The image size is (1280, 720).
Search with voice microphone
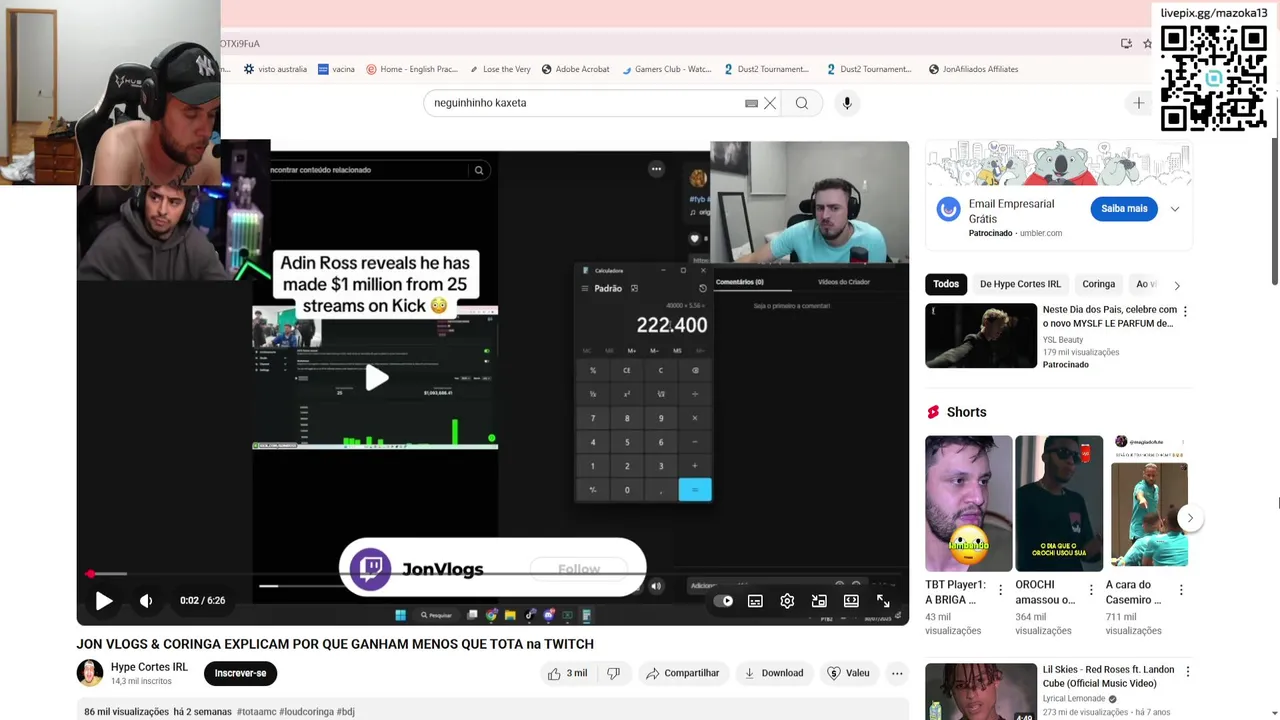(847, 103)
